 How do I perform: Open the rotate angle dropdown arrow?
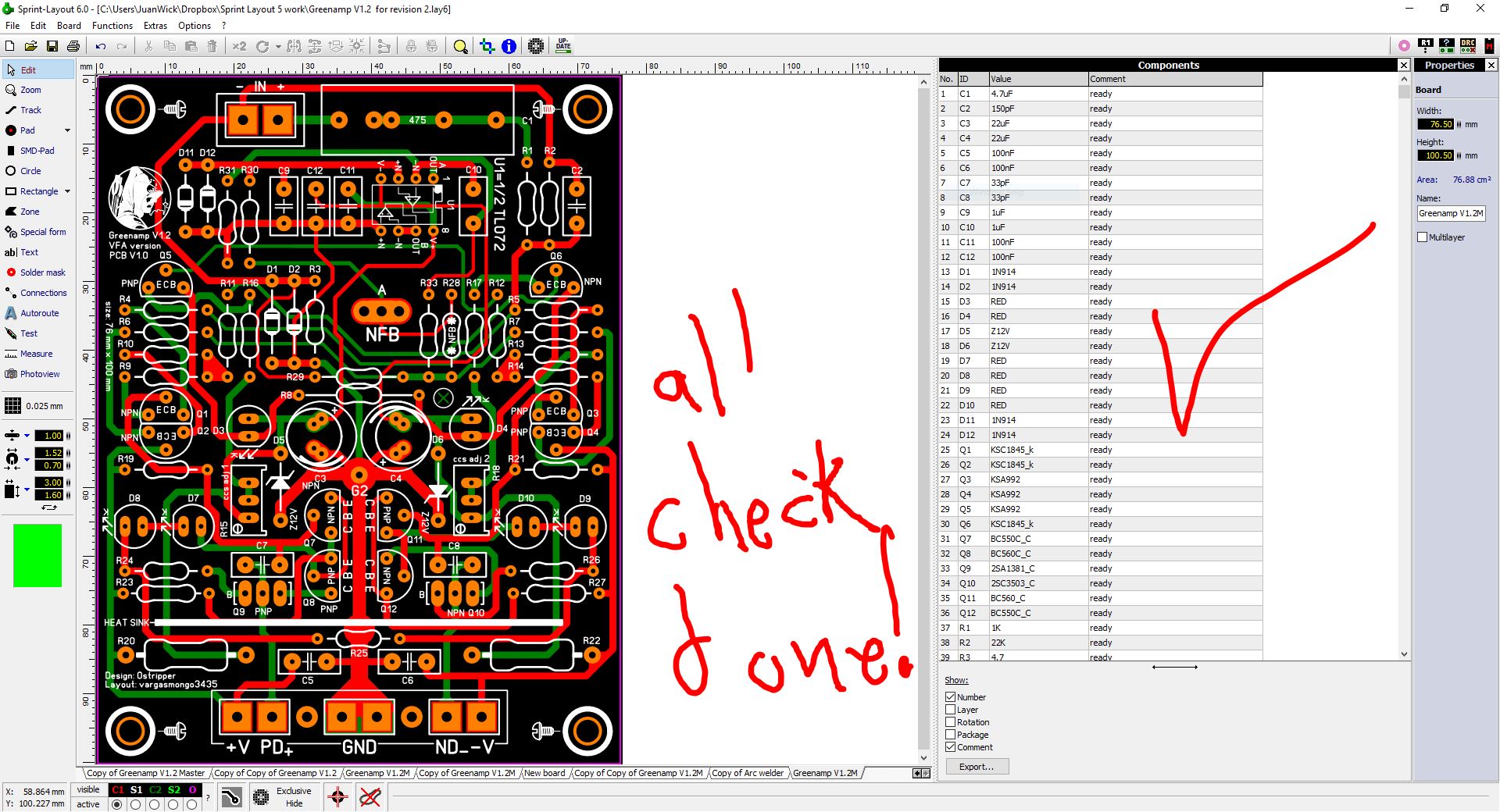(278, 47)
